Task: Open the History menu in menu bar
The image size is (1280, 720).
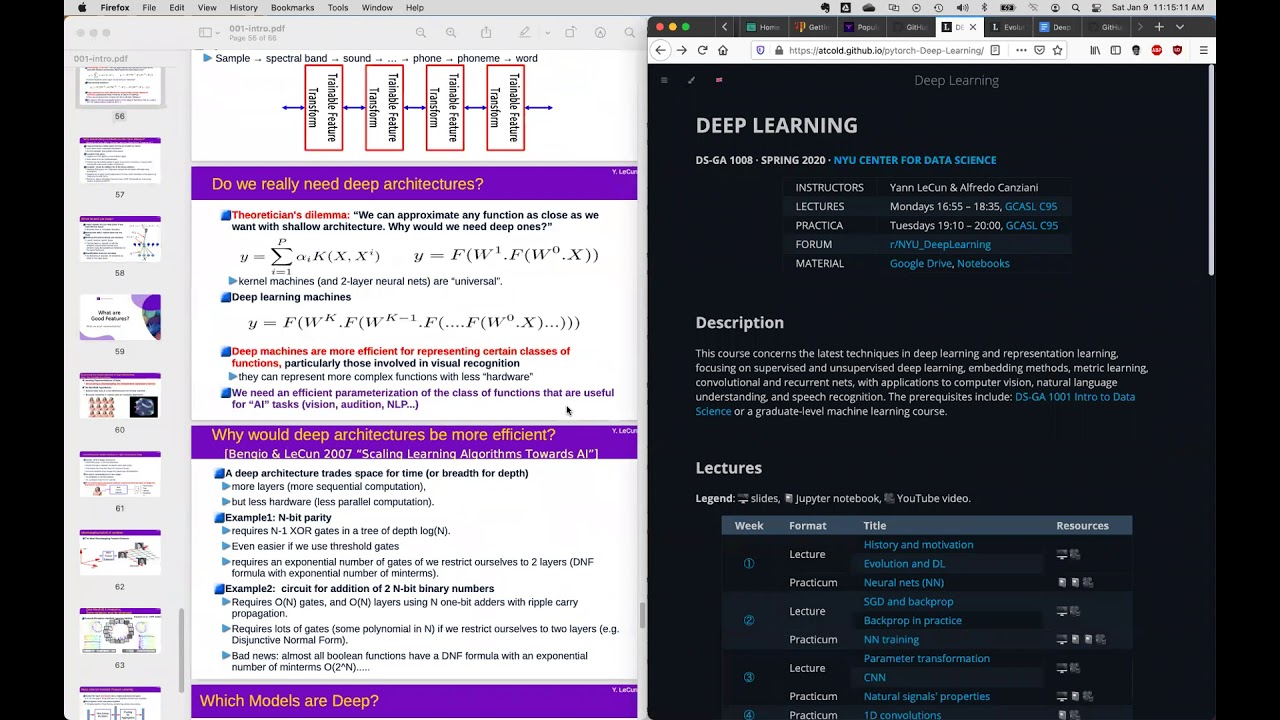Action: click(x=243, y=7)
